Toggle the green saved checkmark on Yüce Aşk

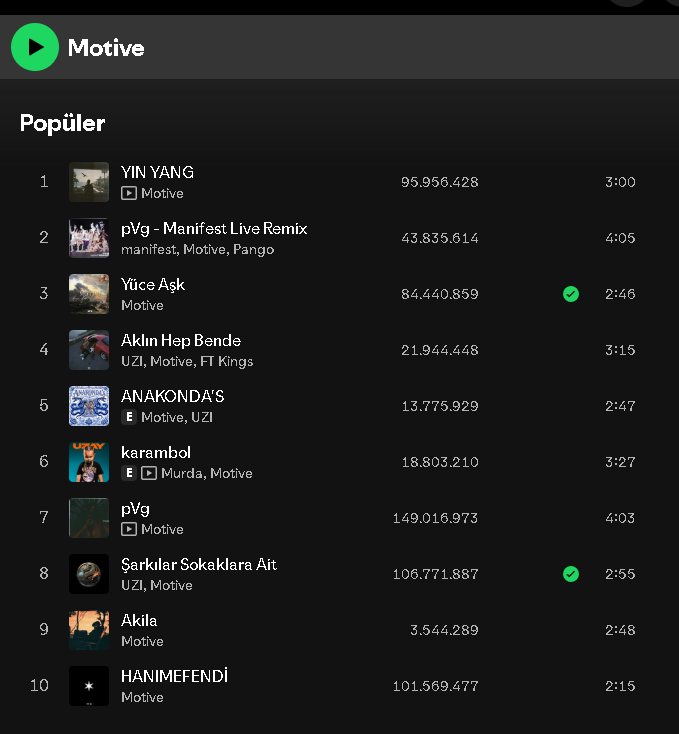pyautogui.click(x=570, y=294)
